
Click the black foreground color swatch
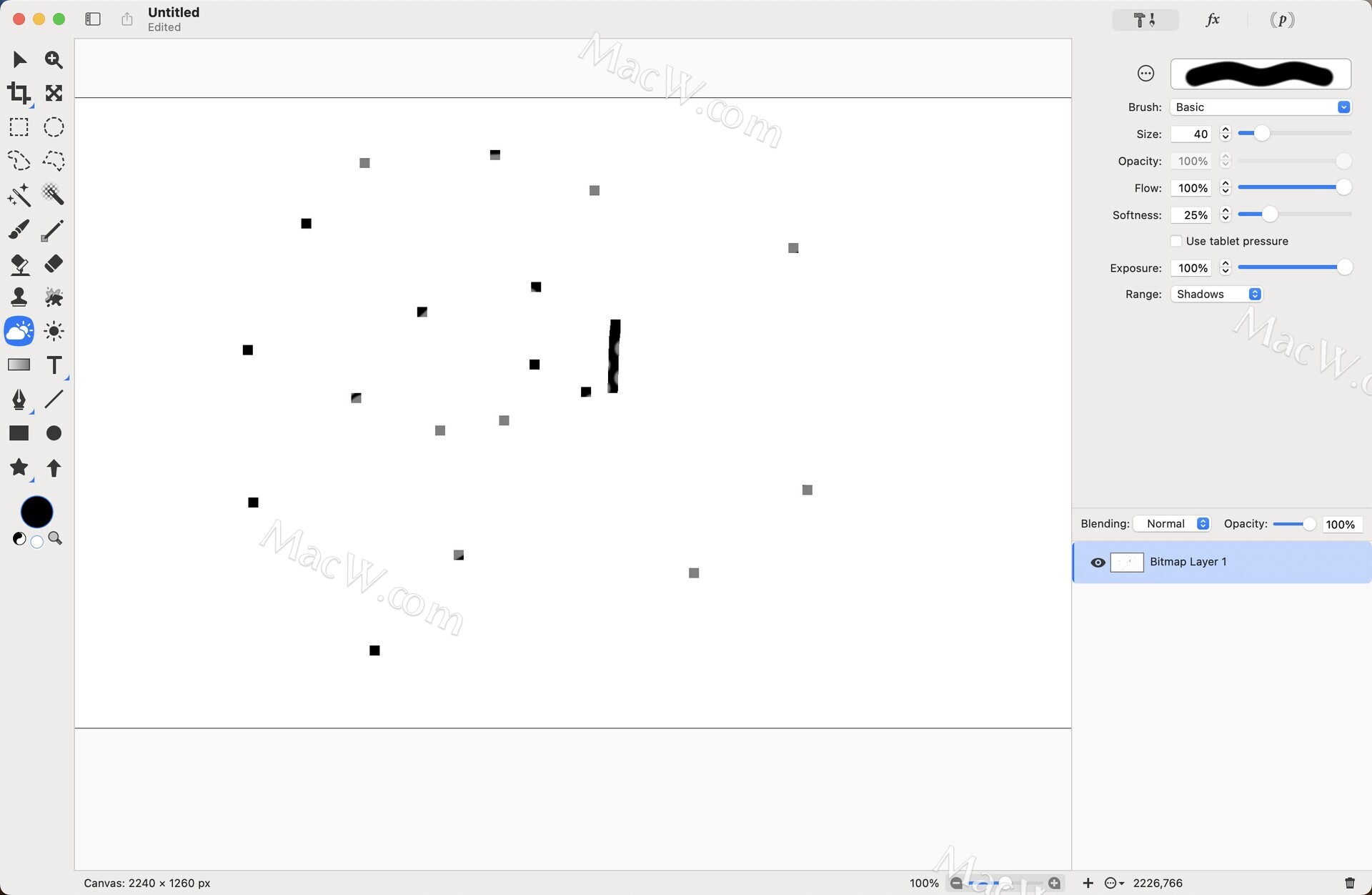pos(36,512)
